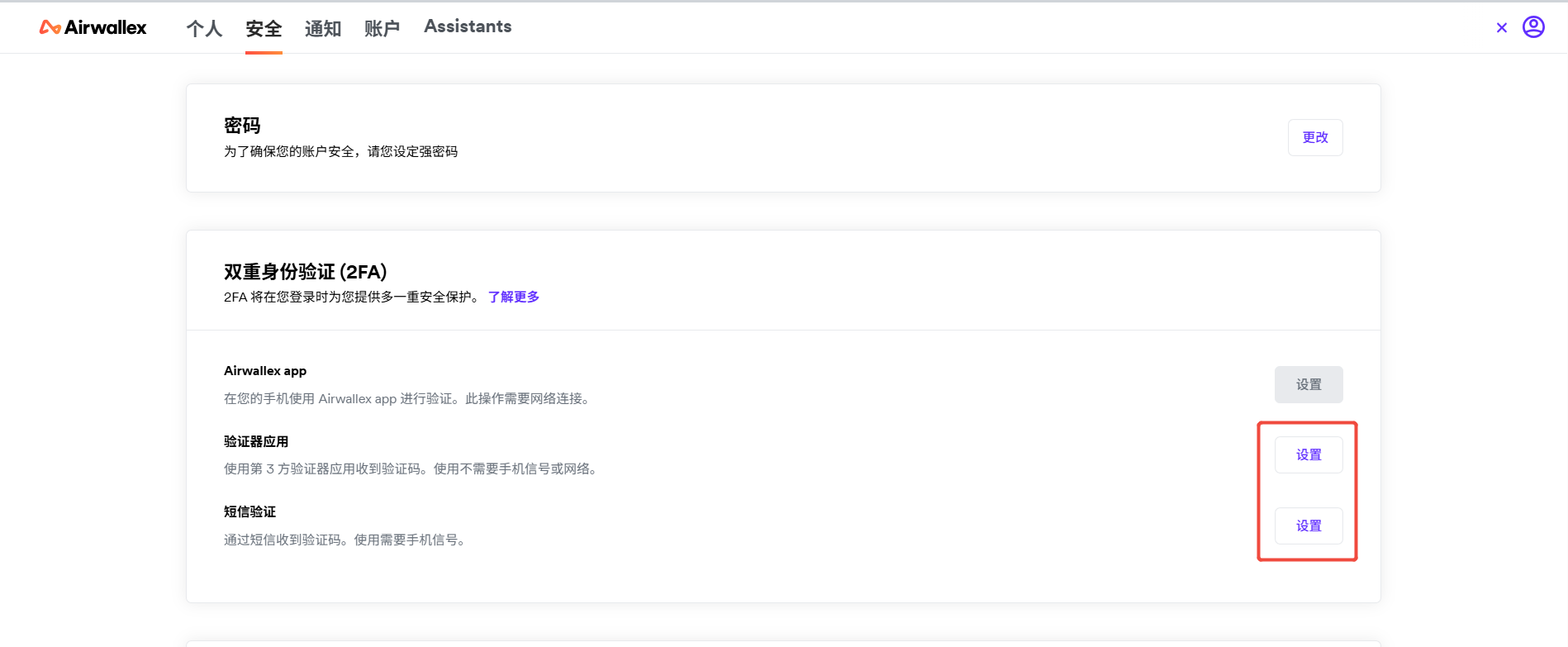Open the 了解更多 link about 2FA

(x=513, y=297)
